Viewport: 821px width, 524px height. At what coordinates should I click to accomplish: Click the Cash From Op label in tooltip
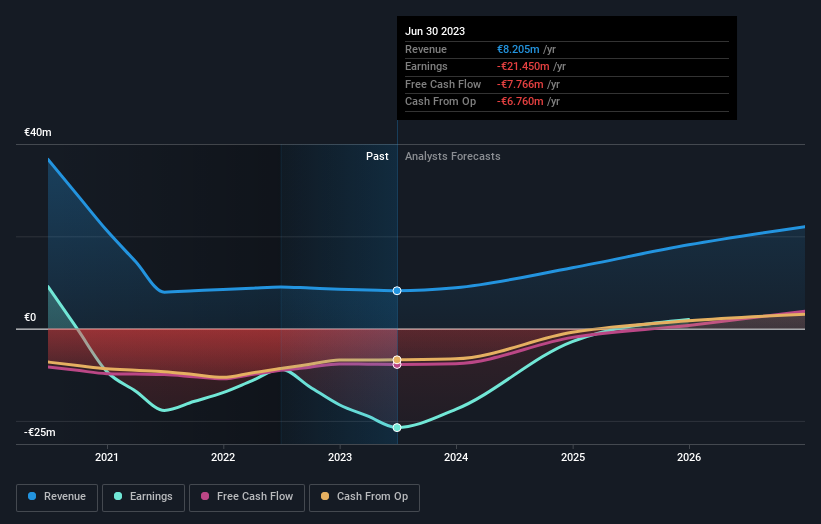[x=440, y=102]
